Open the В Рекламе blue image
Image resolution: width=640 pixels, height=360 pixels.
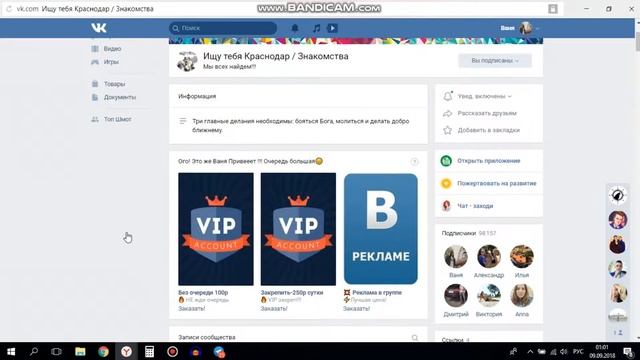click(x=381, y=229)
